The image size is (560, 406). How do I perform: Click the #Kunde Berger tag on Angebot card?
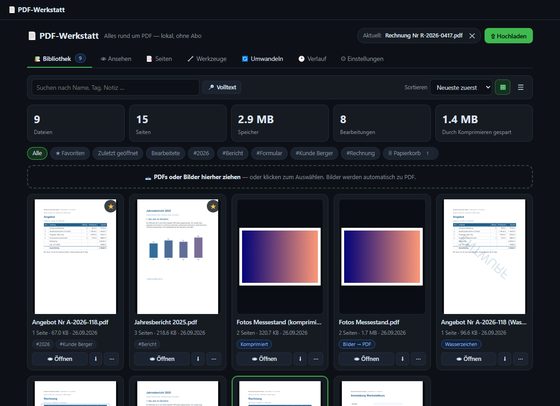point(76,345)
